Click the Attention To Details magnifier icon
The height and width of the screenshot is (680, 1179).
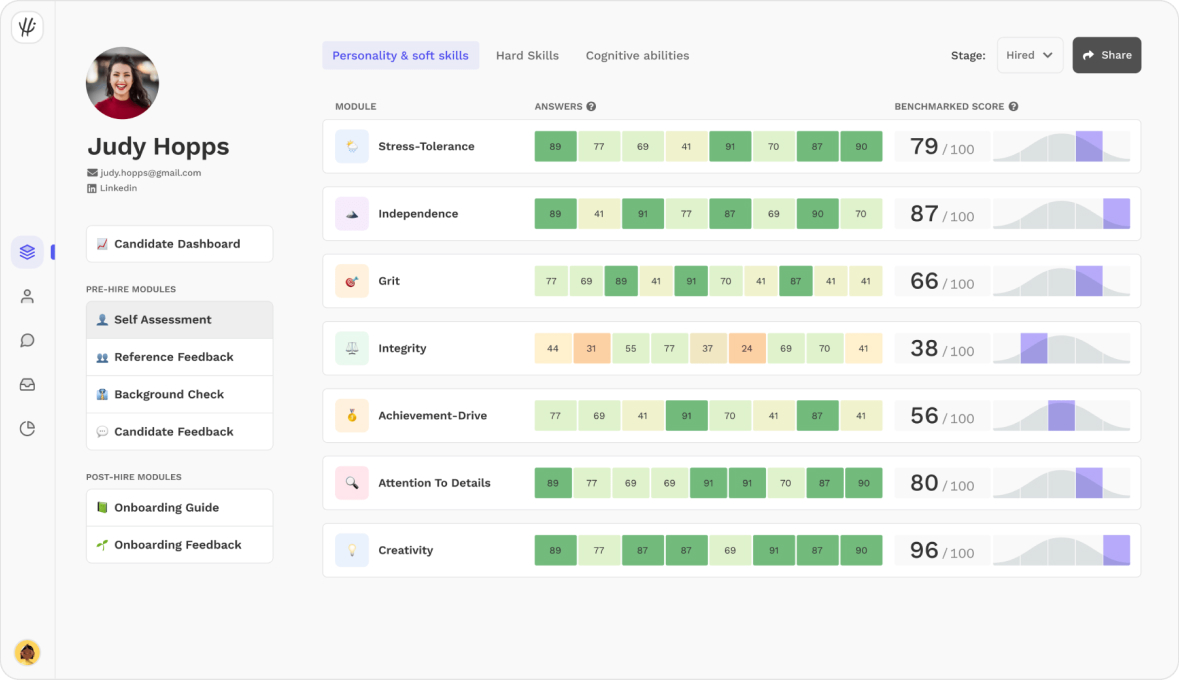(x=352, y=482)
